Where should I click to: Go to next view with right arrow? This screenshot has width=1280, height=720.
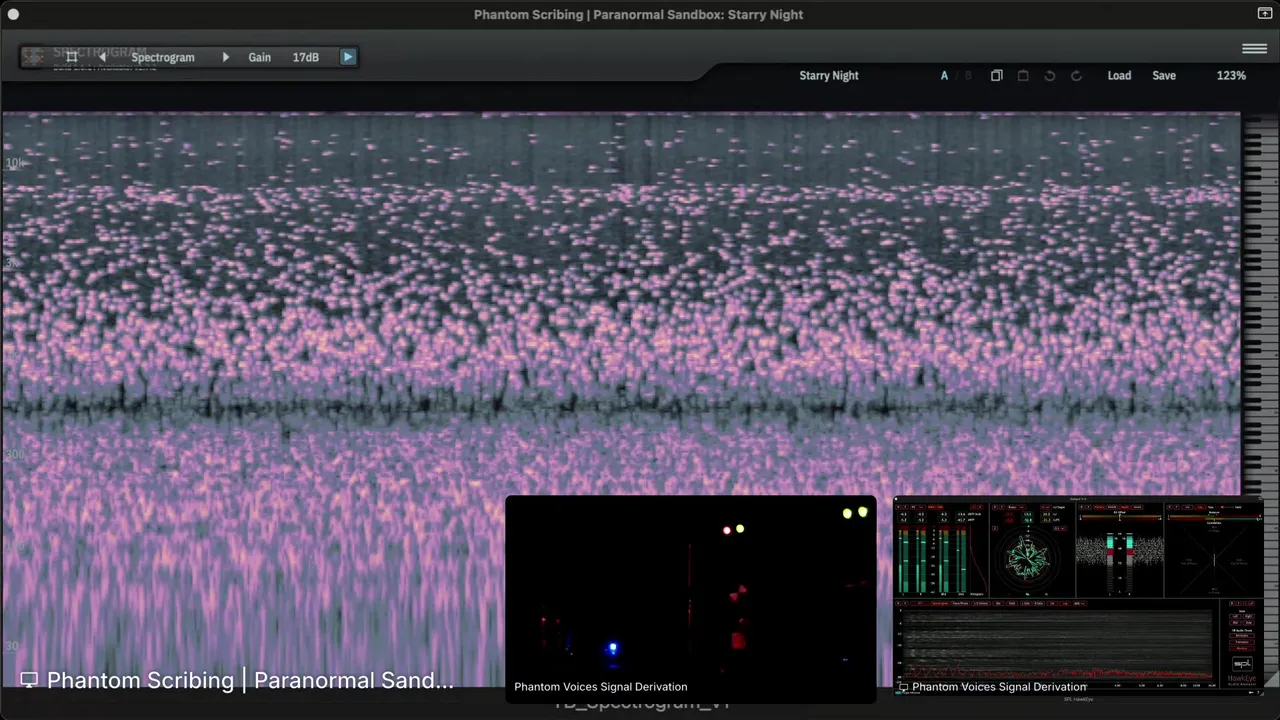[225, 57]
